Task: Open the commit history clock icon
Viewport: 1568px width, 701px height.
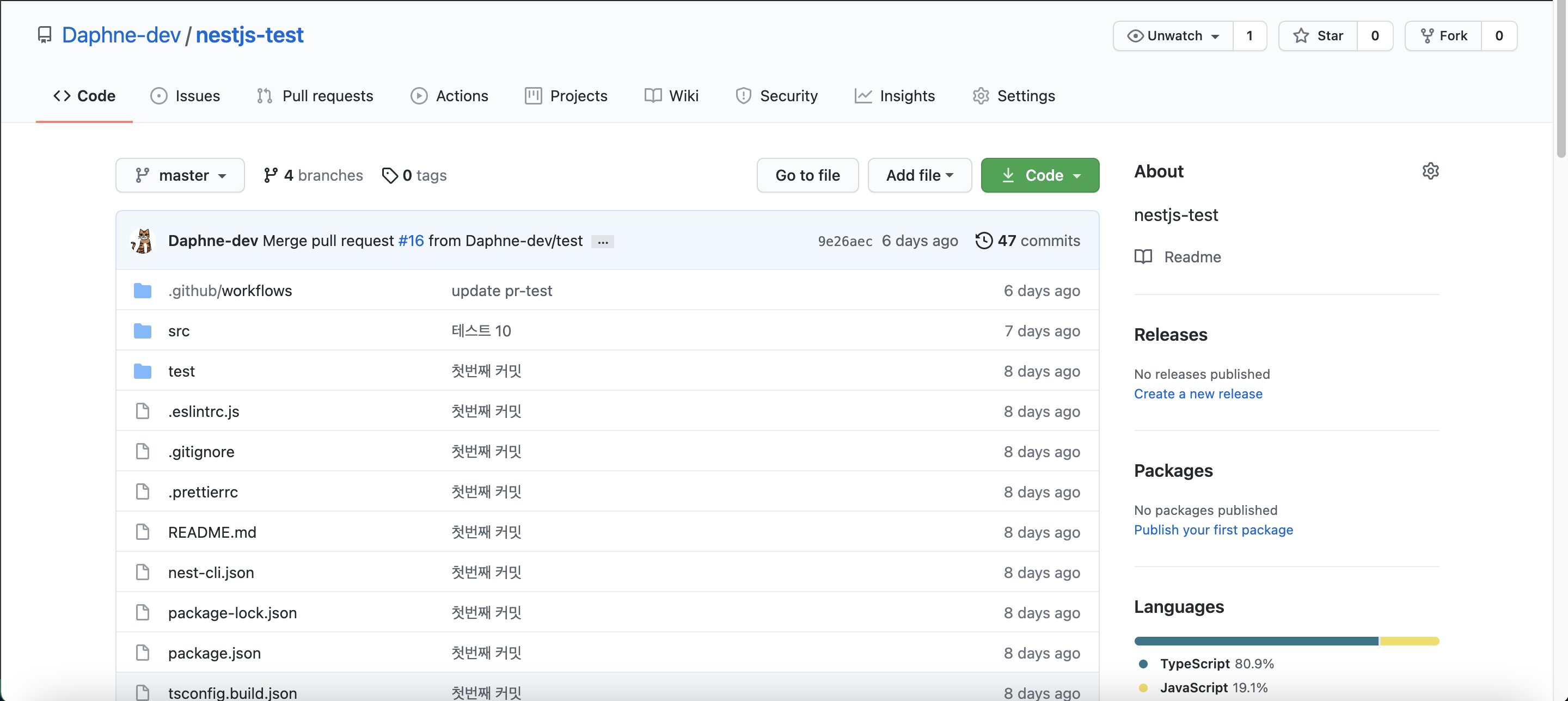Action: pos(984,241)
